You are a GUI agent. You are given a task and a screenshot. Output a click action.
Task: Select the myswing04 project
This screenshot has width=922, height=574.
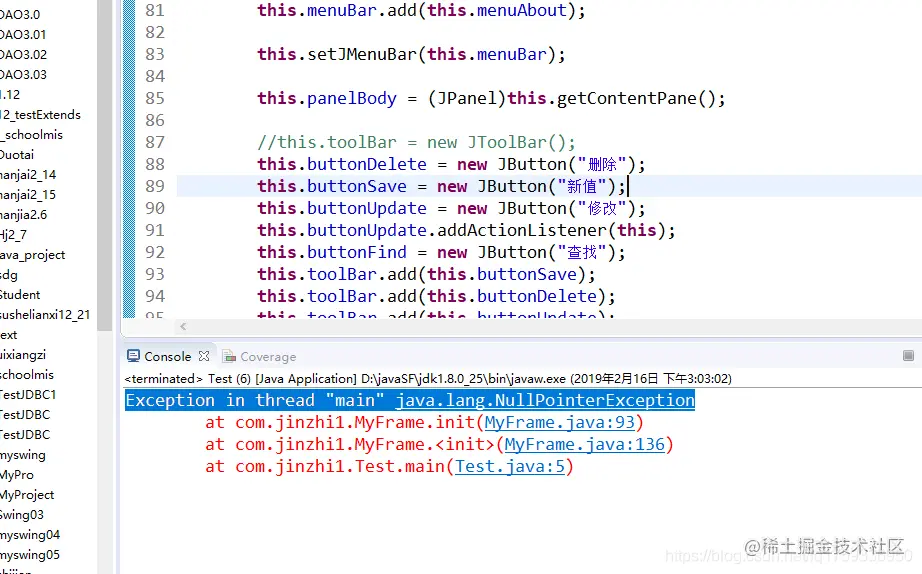click(30, 535)
